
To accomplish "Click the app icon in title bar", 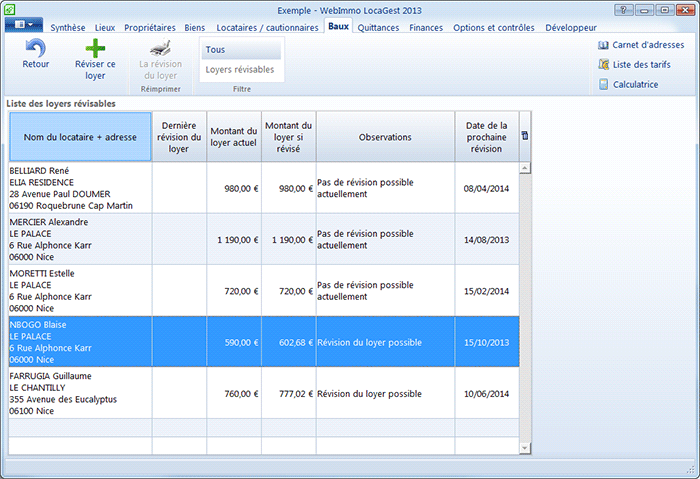I will [11, 9].
